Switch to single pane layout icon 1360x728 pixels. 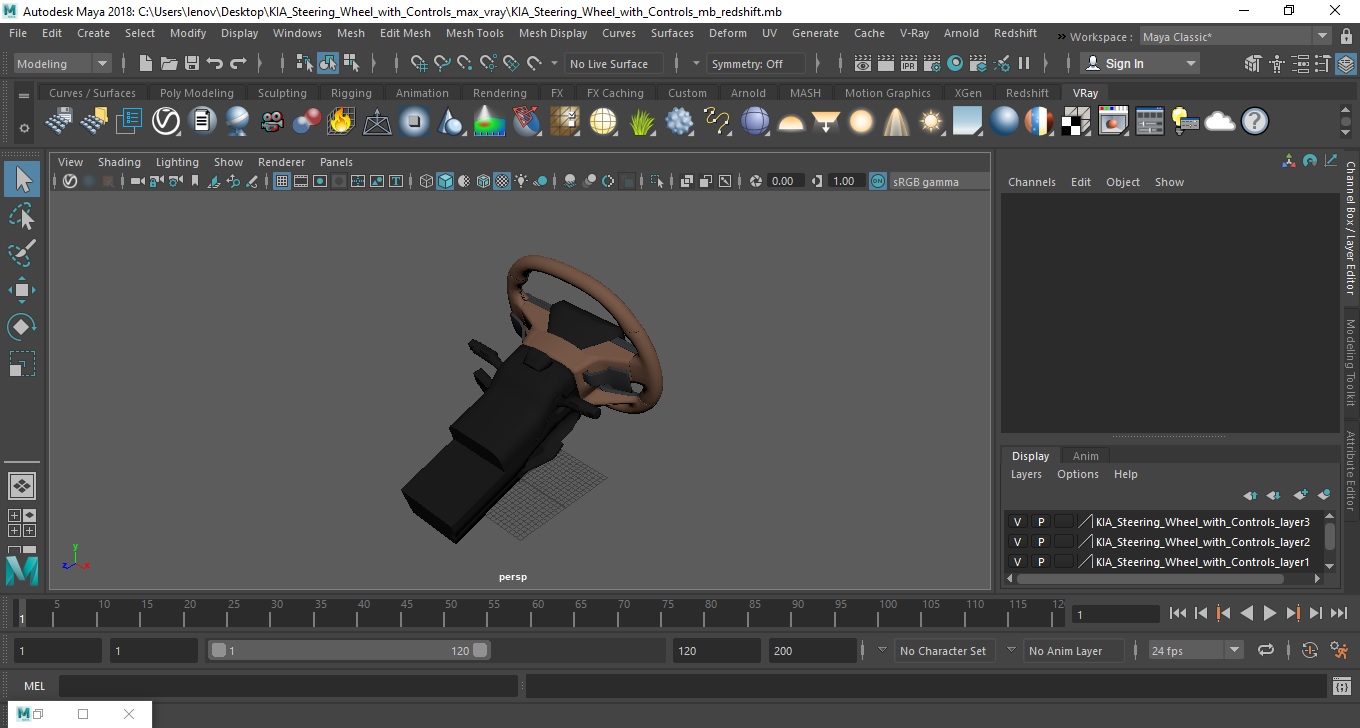(x=22, y=486)
